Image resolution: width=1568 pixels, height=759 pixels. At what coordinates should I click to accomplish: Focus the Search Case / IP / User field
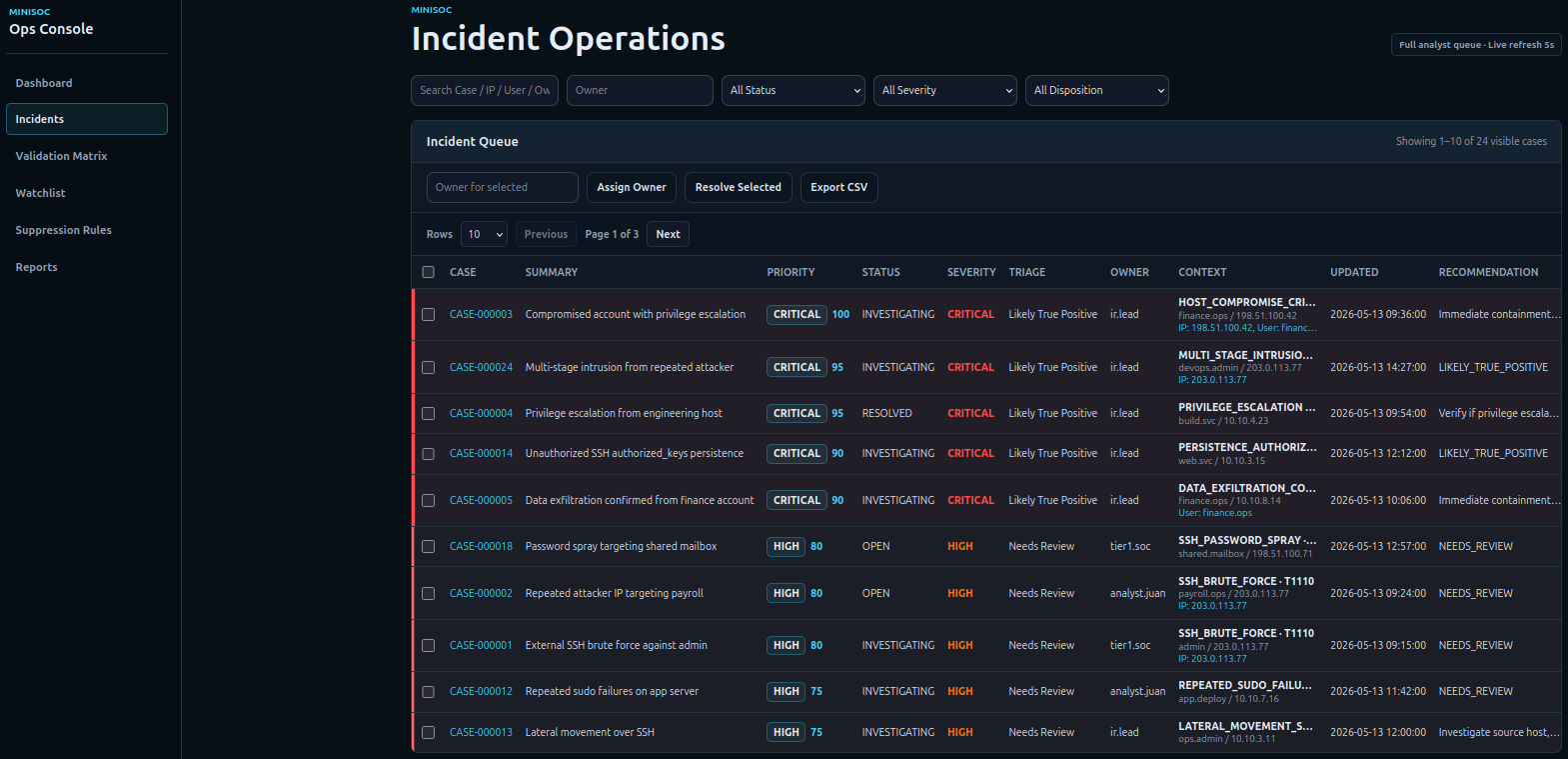485,90
